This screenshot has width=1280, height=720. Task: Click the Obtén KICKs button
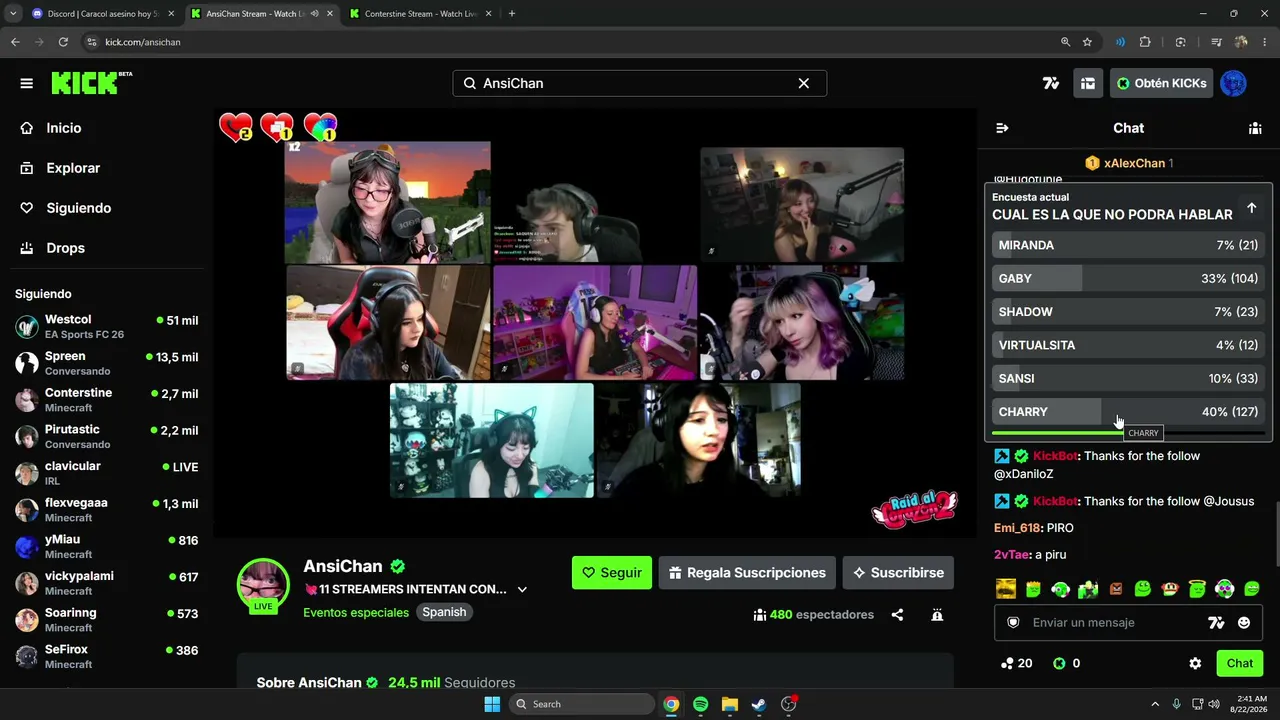click(x=1161, y=83)
